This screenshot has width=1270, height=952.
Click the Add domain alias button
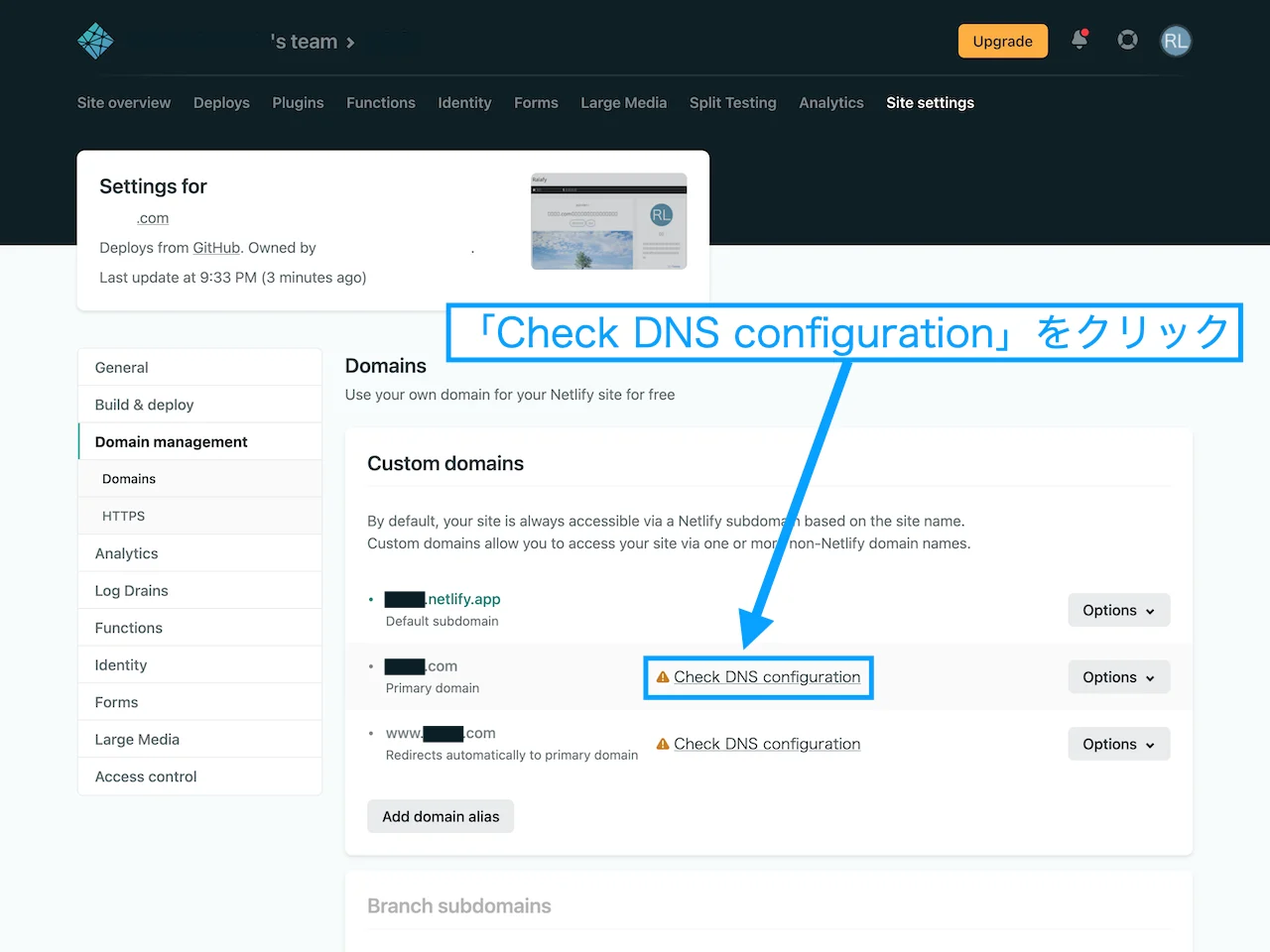tap(440, 816)
